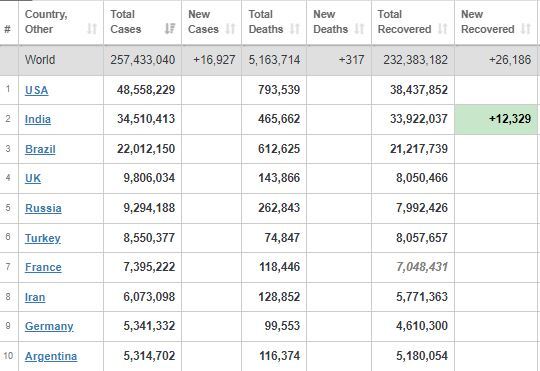The width and height of the screenshot is (540, 371).
Task: Select World total recovered 232,383,182
Action: pos(416,60)
